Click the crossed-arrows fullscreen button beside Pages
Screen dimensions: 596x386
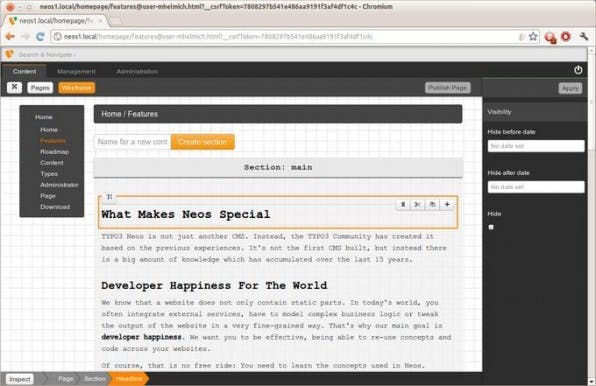(x=14, y=87)
